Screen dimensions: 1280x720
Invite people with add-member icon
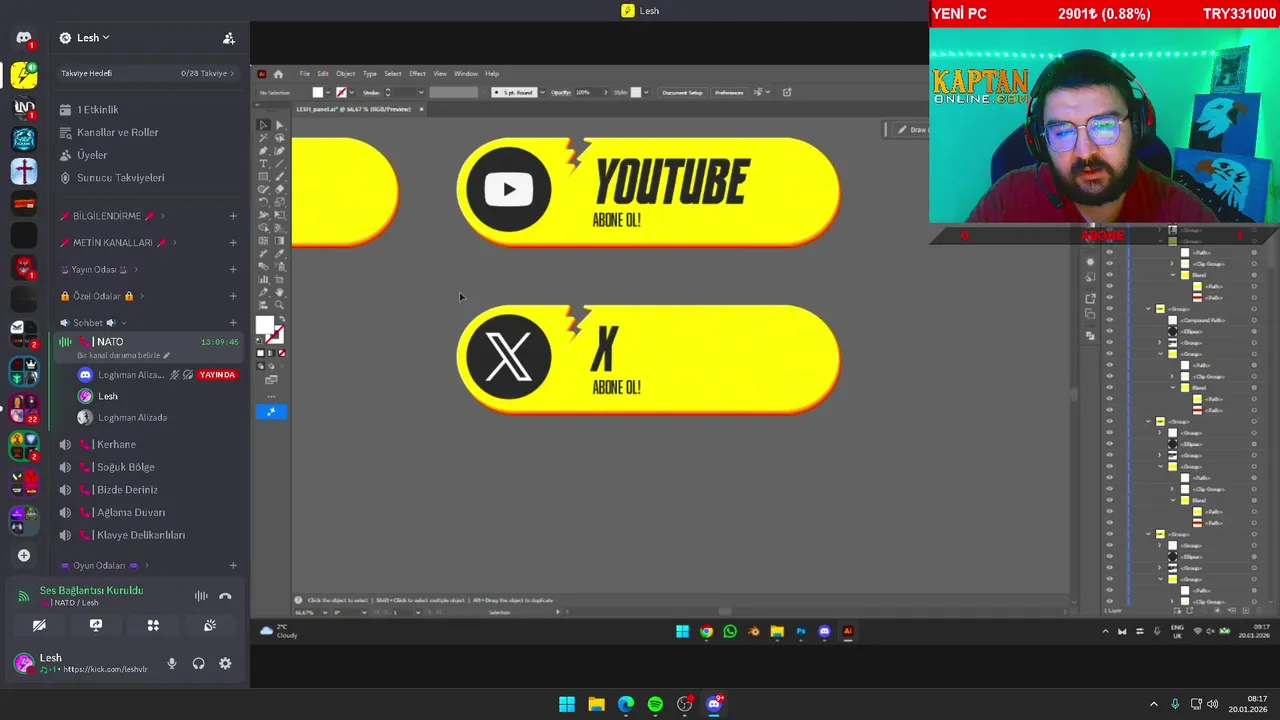click(229, 38)
